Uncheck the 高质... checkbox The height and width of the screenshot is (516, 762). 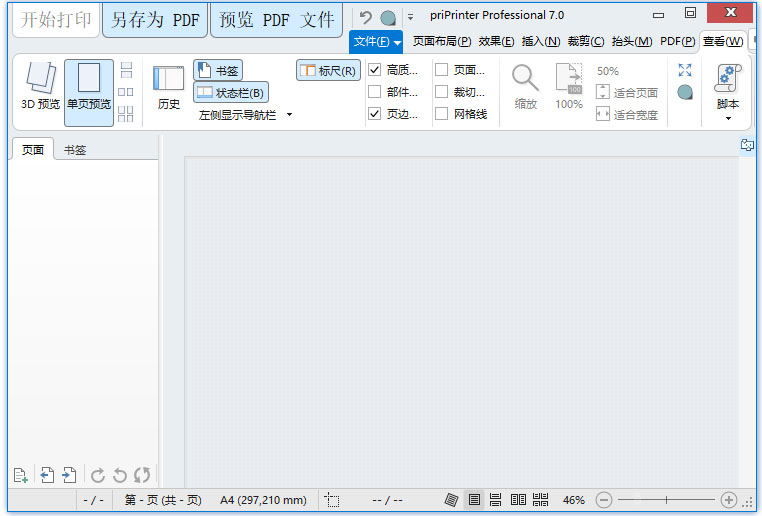[375, 70]
